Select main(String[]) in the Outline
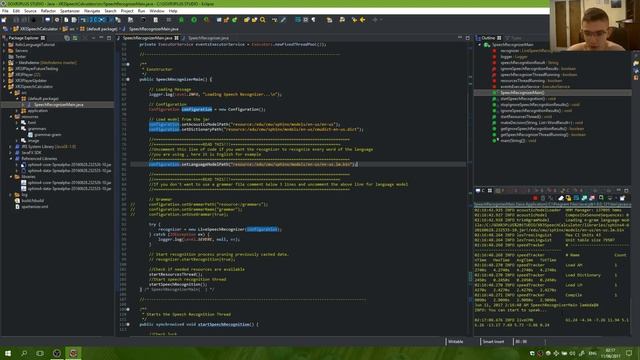Screen dimensions: 640x360 pos(518,141)
